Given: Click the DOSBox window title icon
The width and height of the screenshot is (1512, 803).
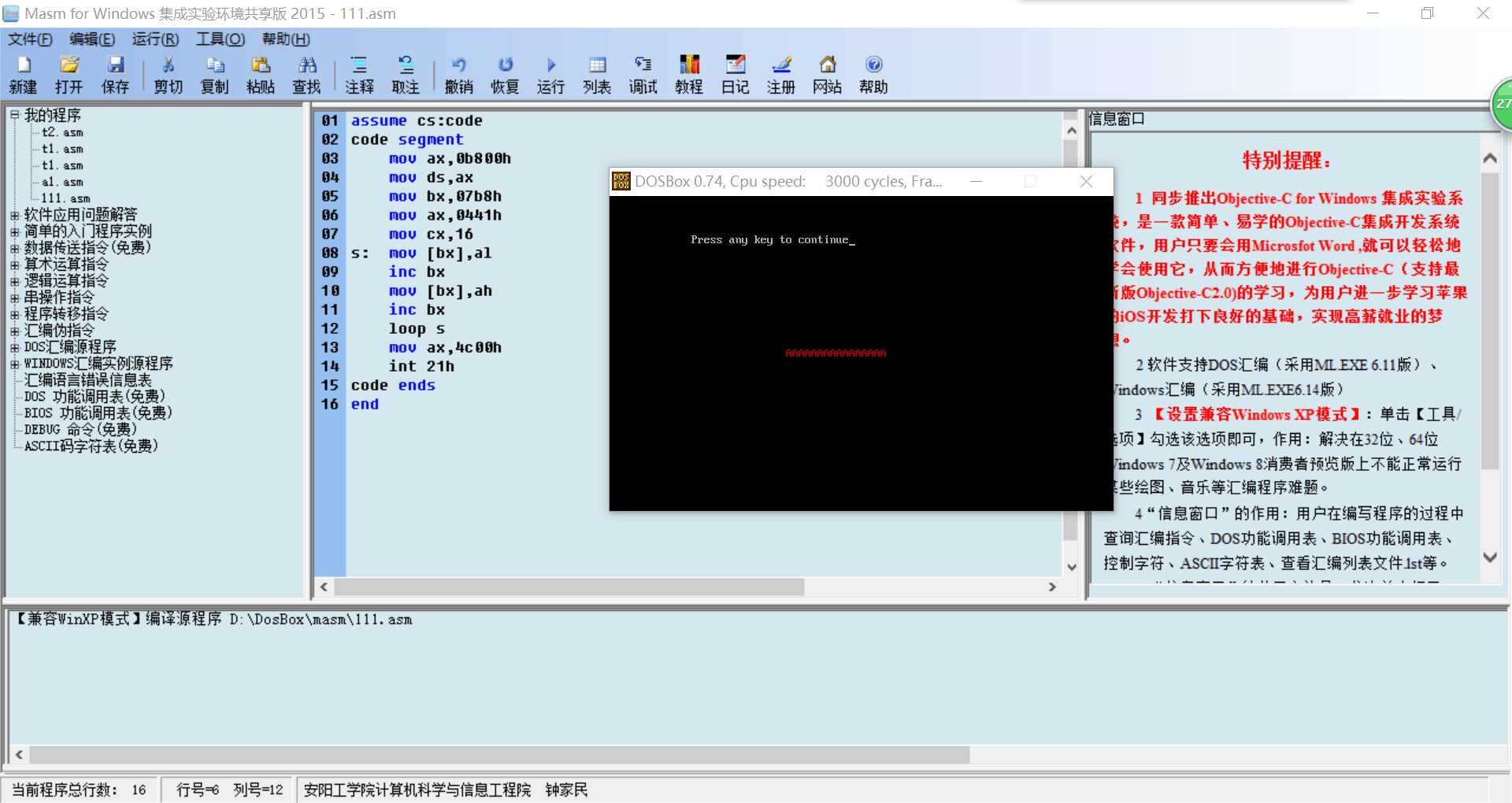Looking at the screenshot, I should pos(621,182).
